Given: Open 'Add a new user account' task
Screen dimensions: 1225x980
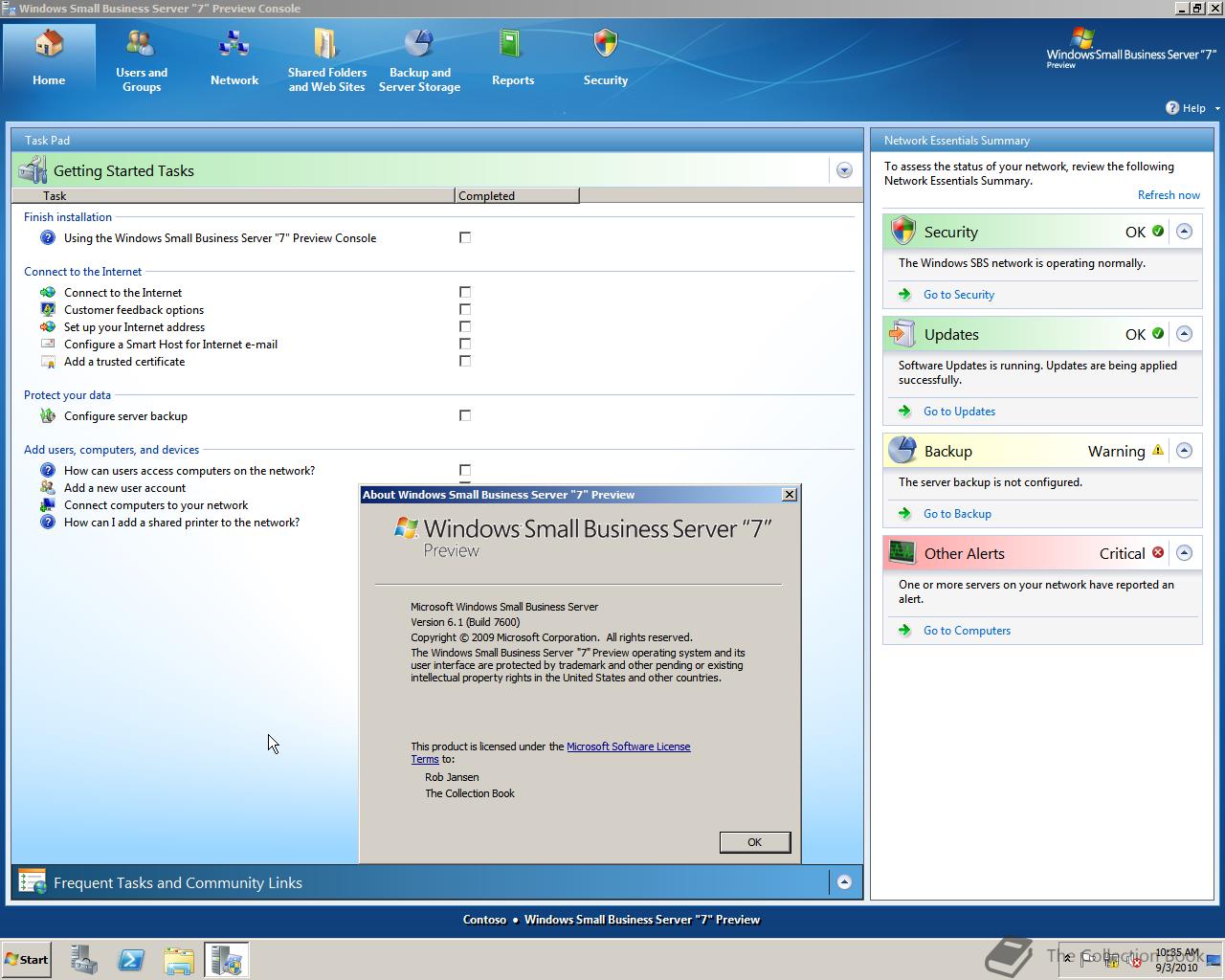Looking at the screenshot, I should coord(124,488).
